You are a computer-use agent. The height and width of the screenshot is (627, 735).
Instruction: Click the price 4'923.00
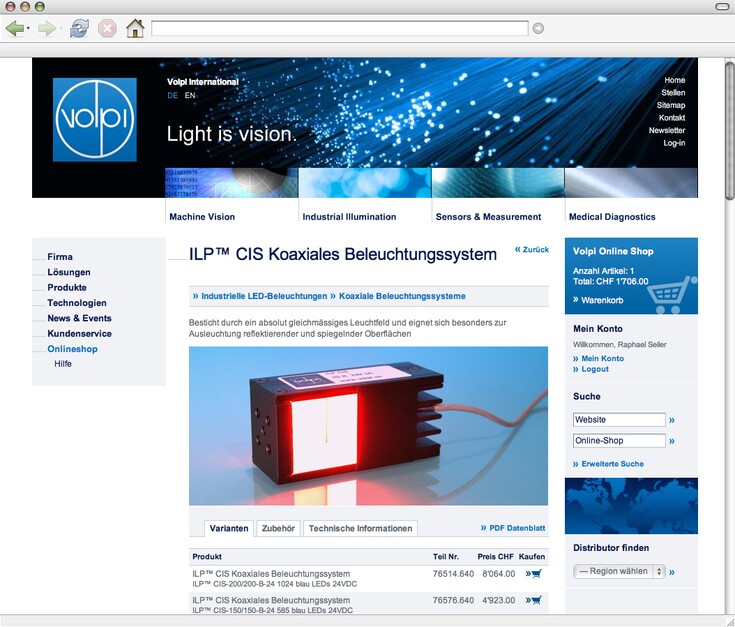point(499,600)
